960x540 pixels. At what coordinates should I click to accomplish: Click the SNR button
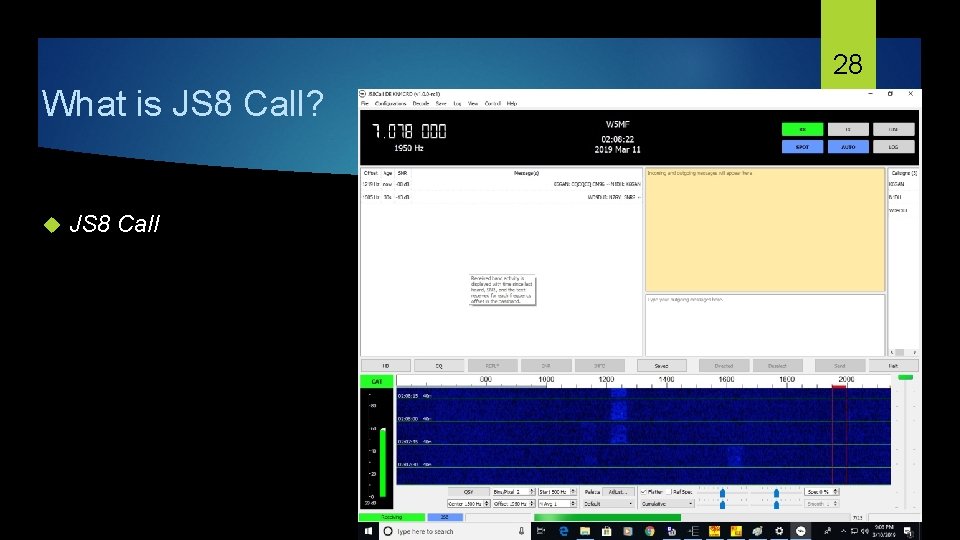click(546, 366)
